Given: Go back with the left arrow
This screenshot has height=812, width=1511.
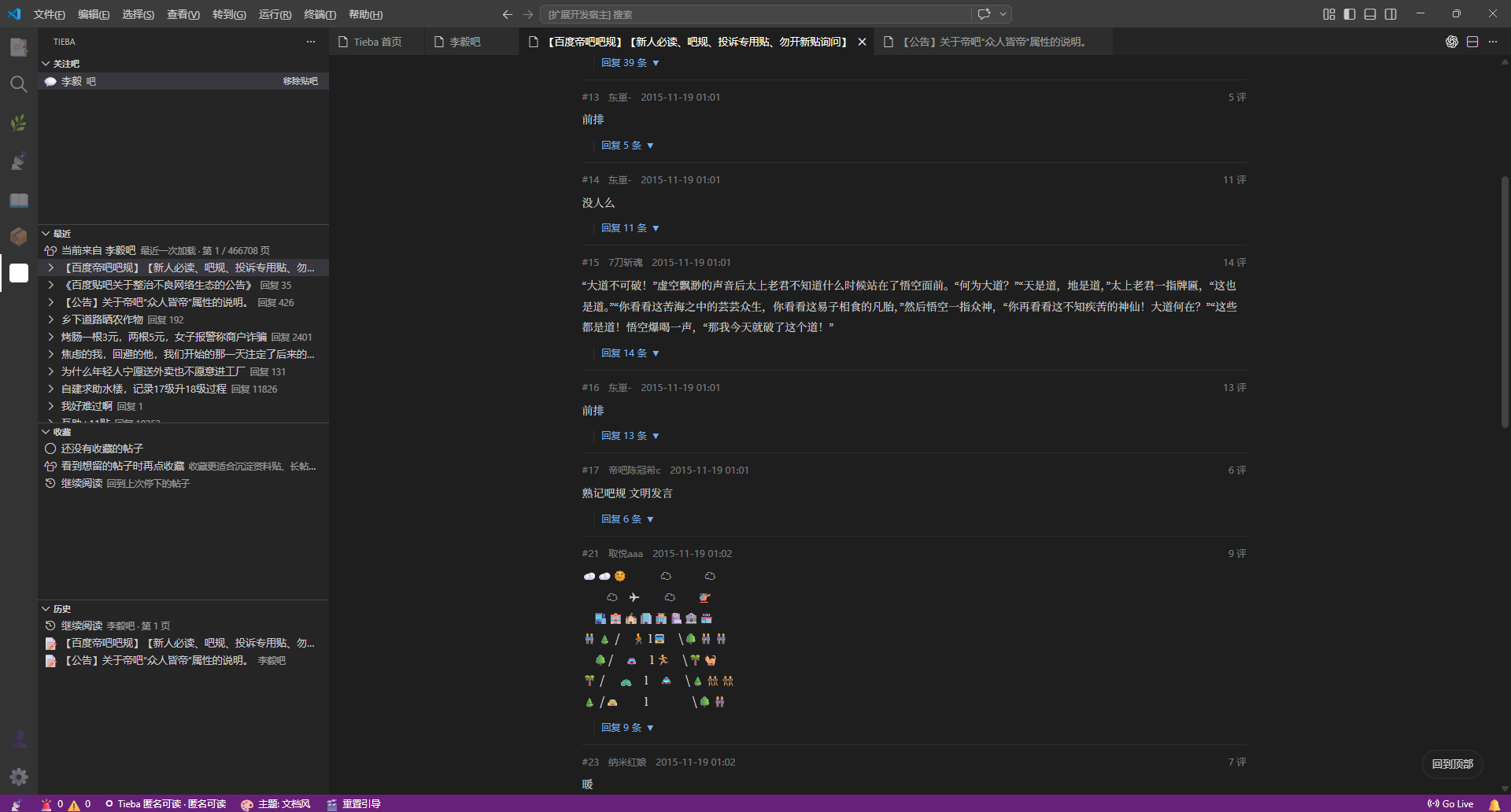Looking at the screenshot, I should [x=508, y=14].
